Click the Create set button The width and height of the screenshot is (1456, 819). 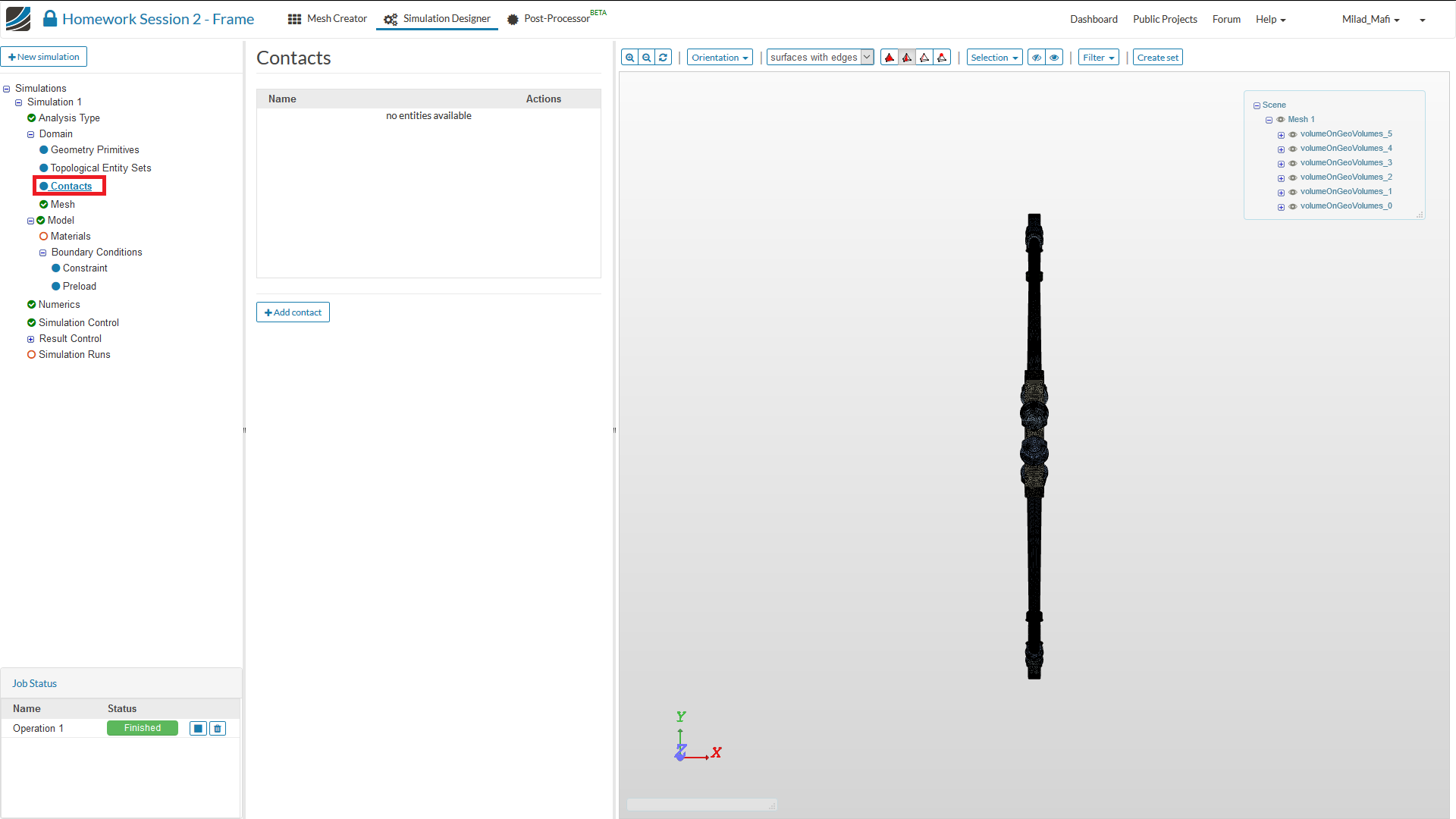click(1157, 58)
